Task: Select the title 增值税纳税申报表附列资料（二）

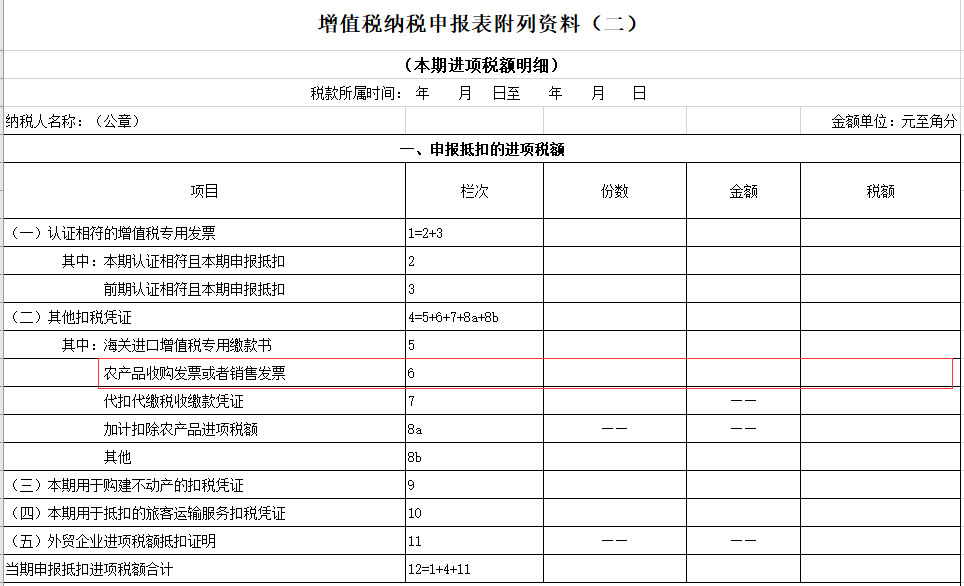Action: [478, 24]
